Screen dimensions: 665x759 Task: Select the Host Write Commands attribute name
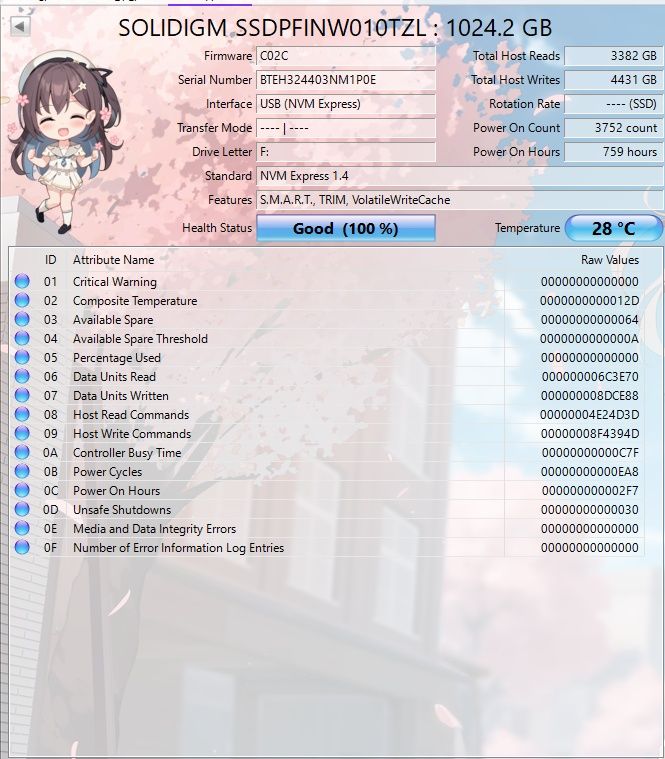[132, 434]
